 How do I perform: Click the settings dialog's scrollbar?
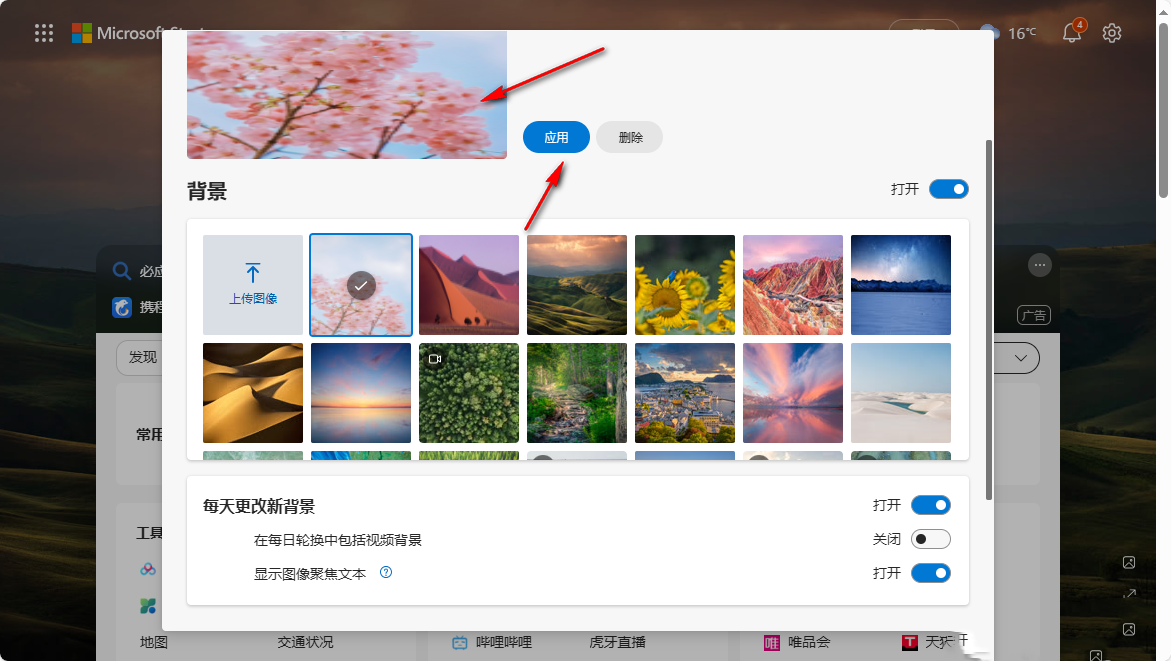pos(989,320)
